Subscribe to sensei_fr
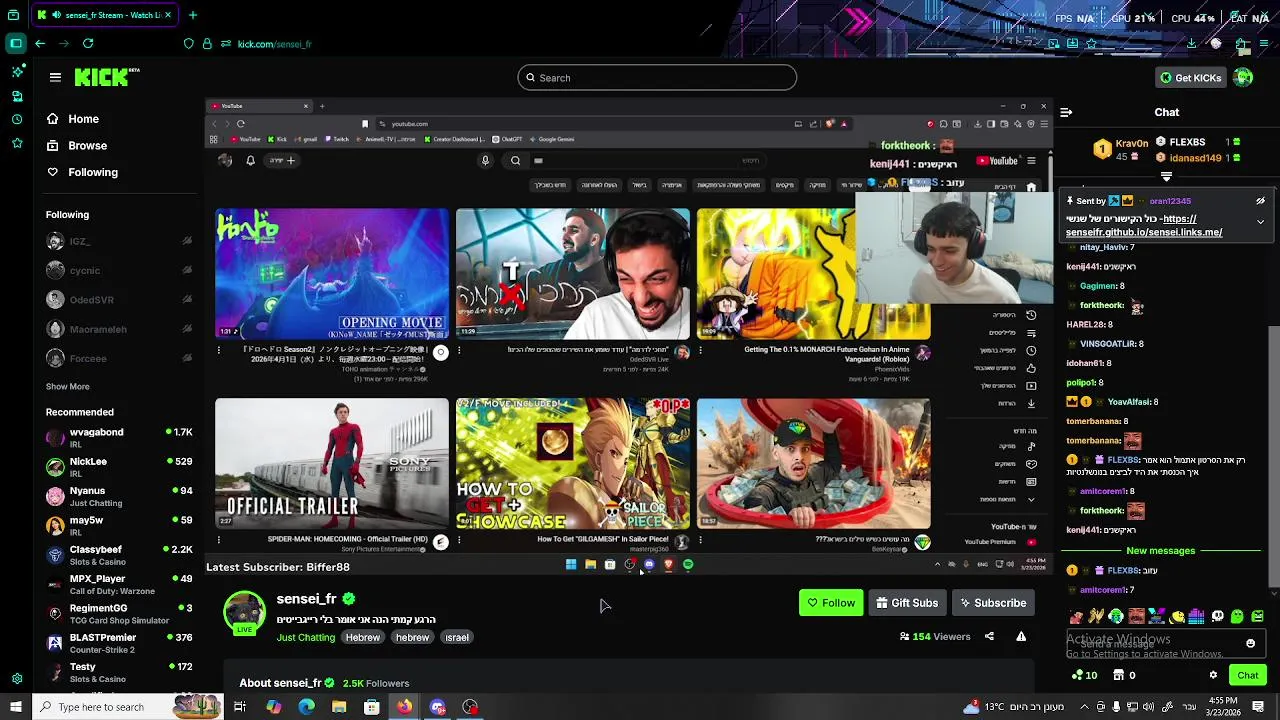 click(993, 603)
